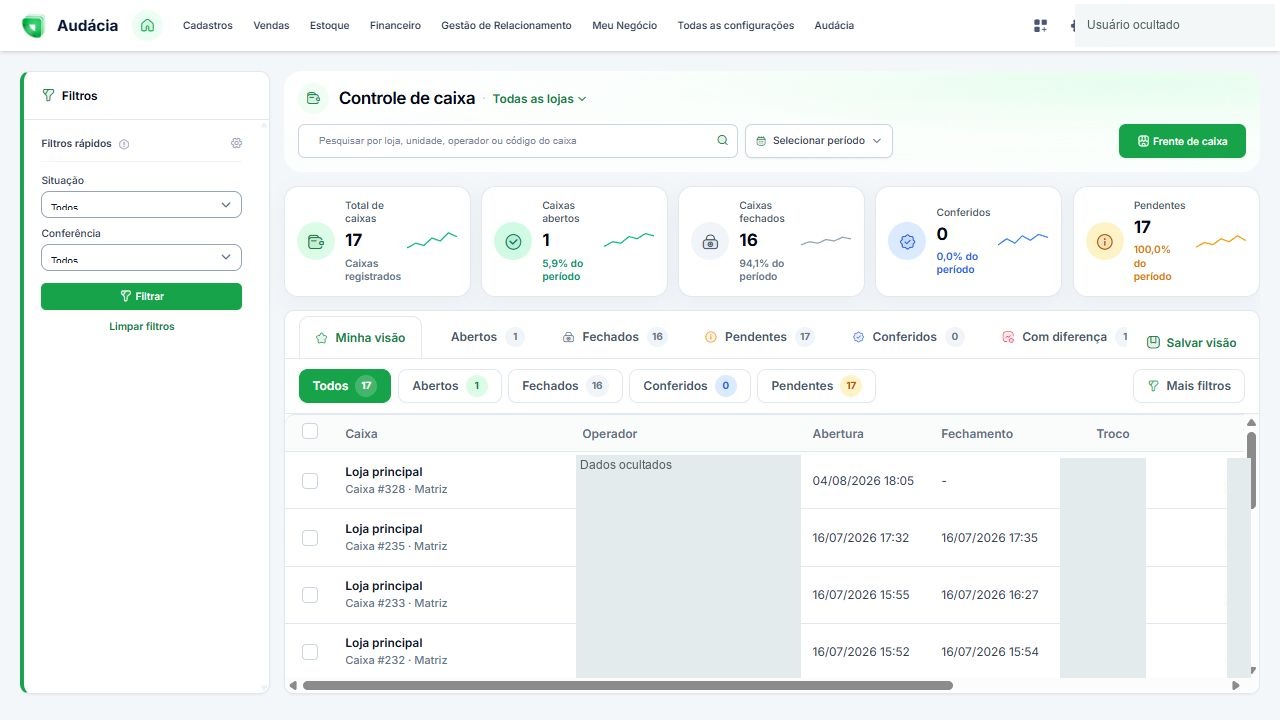Click the cash register search input field

pos(518,141)
